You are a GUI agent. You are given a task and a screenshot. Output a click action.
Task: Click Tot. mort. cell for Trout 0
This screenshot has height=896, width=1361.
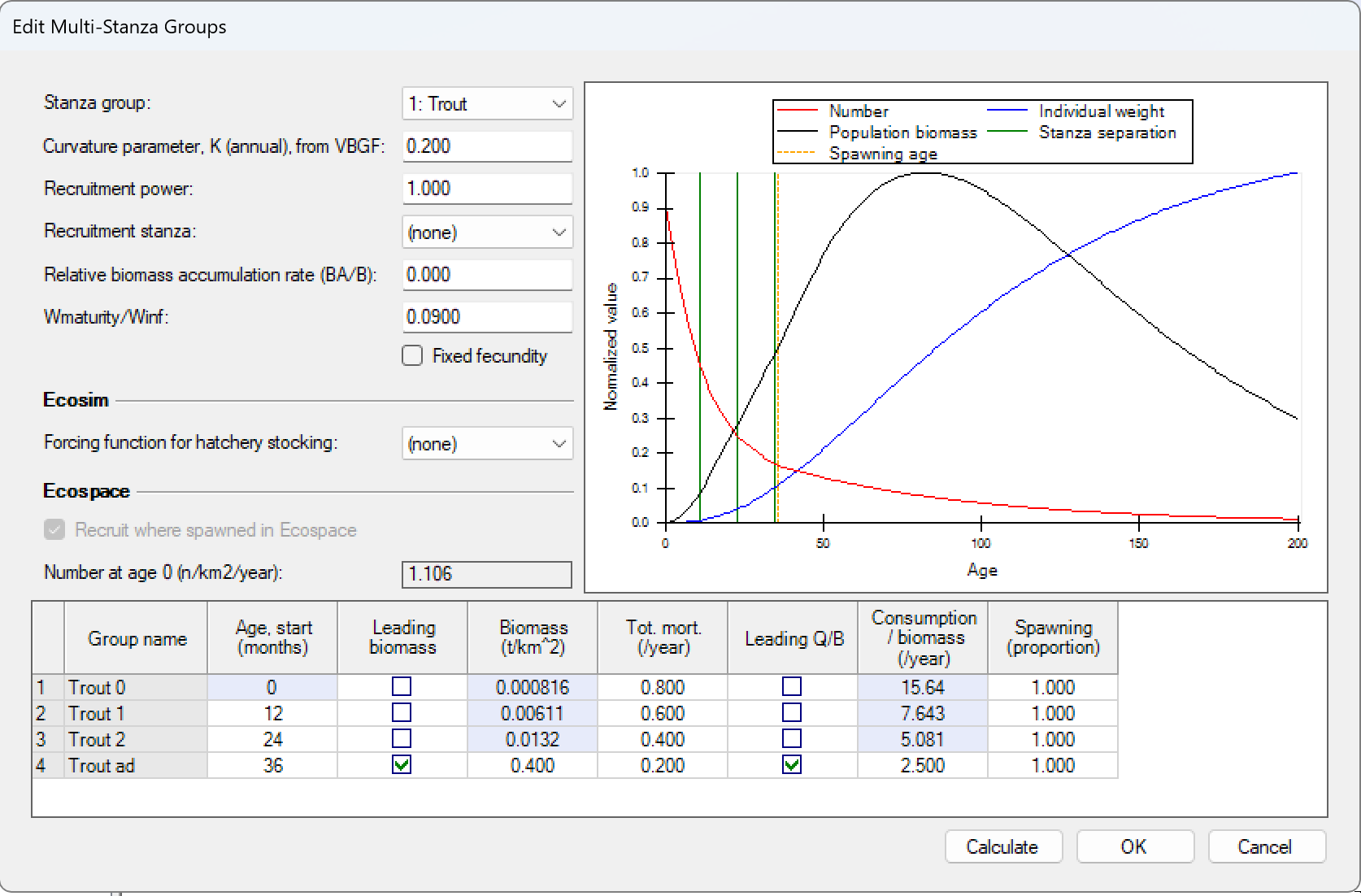pyautogui.click(x=662, y=687)
